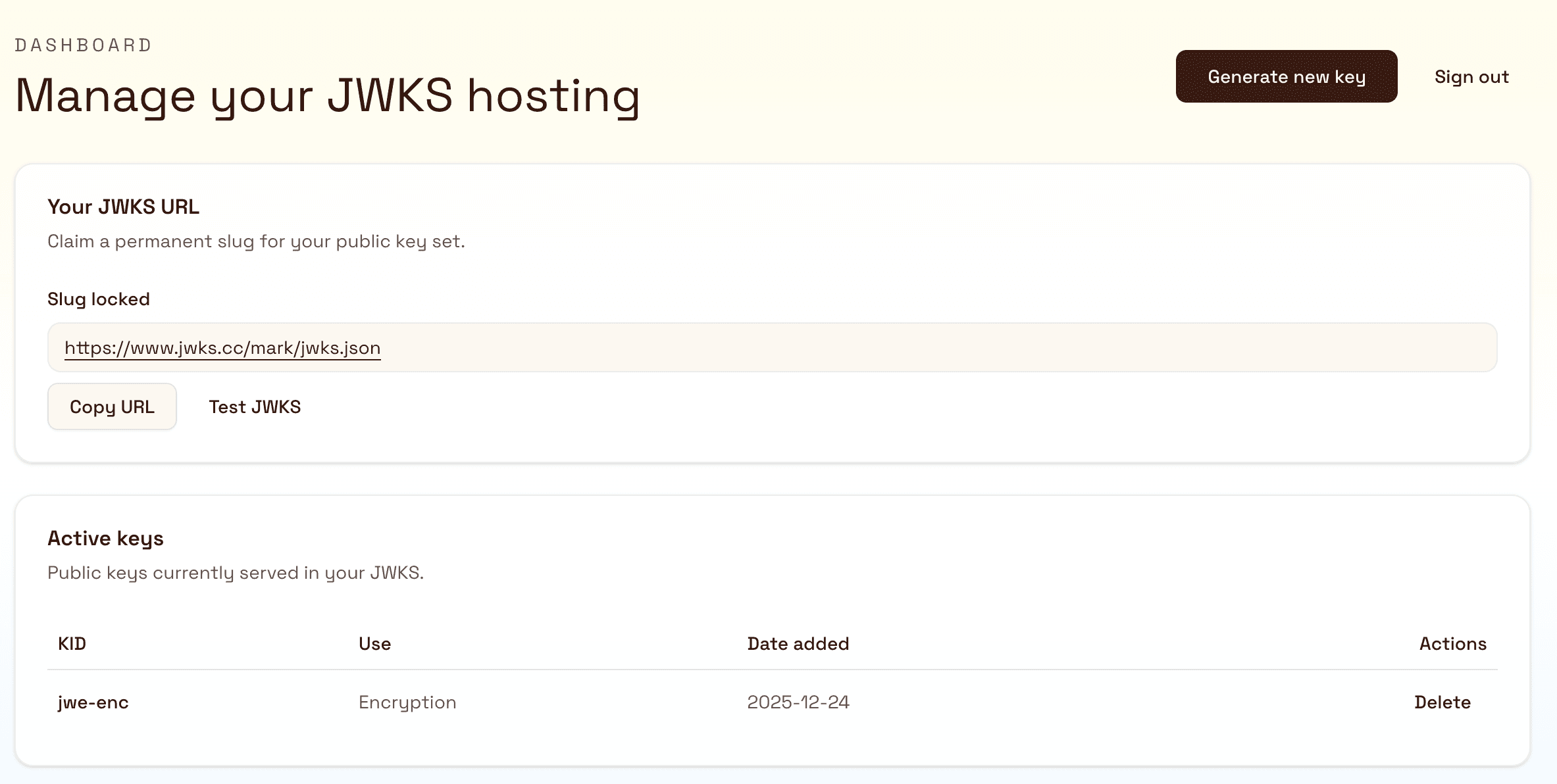Click the Manage your JWKS hosting heading
This screenshot has height=784, width=1557.
click(327, 96)
